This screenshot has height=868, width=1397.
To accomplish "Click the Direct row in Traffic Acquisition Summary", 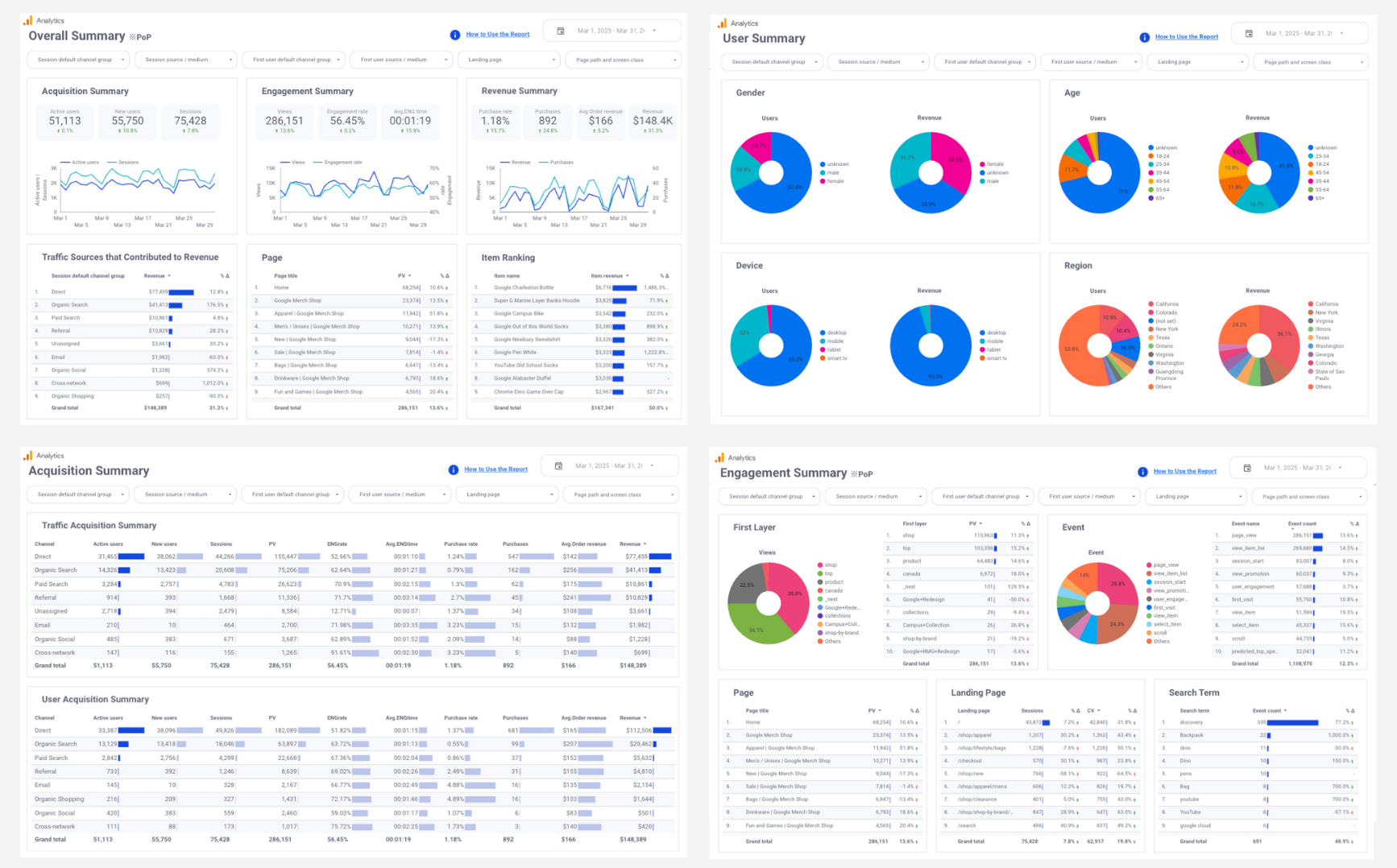I will [x=44, y=556].
